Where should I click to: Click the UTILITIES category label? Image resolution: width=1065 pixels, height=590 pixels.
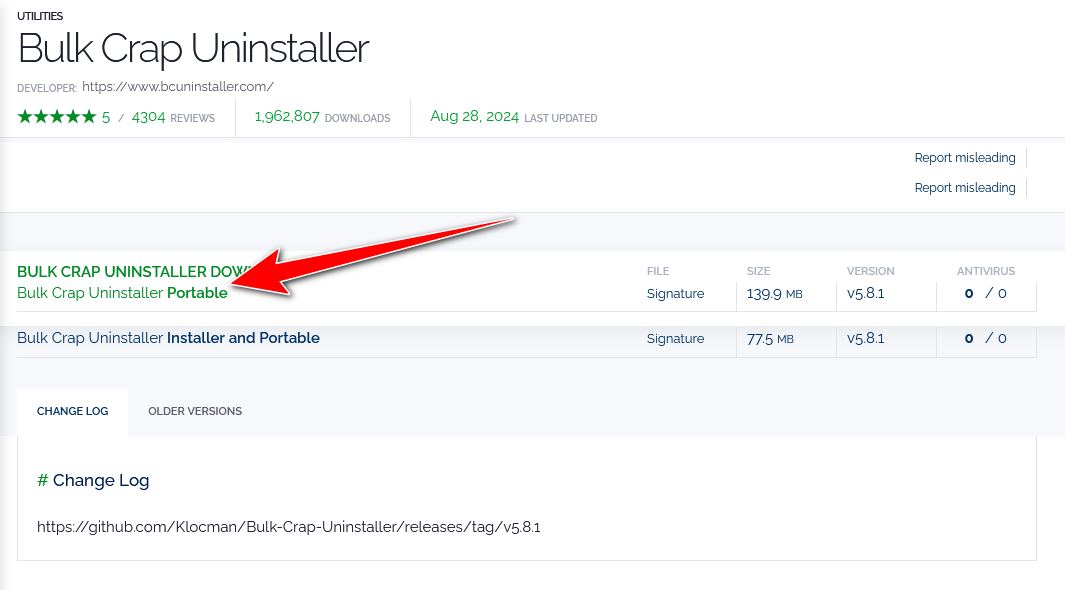point(40,16)
